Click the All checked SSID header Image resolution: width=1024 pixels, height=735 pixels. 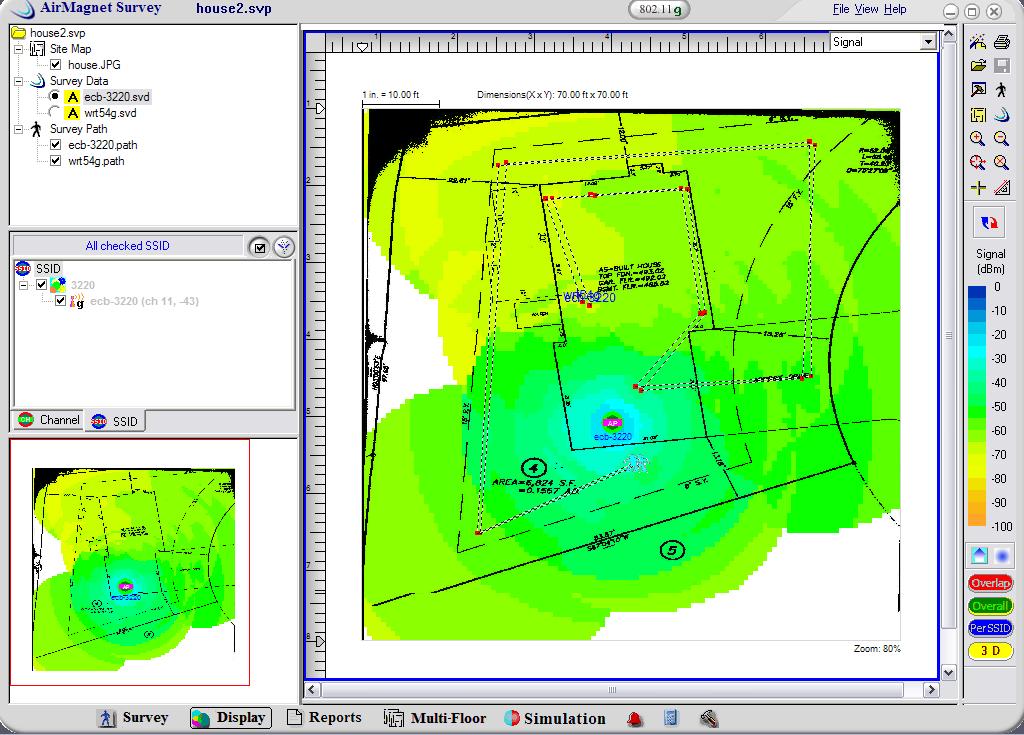(128, 246)
